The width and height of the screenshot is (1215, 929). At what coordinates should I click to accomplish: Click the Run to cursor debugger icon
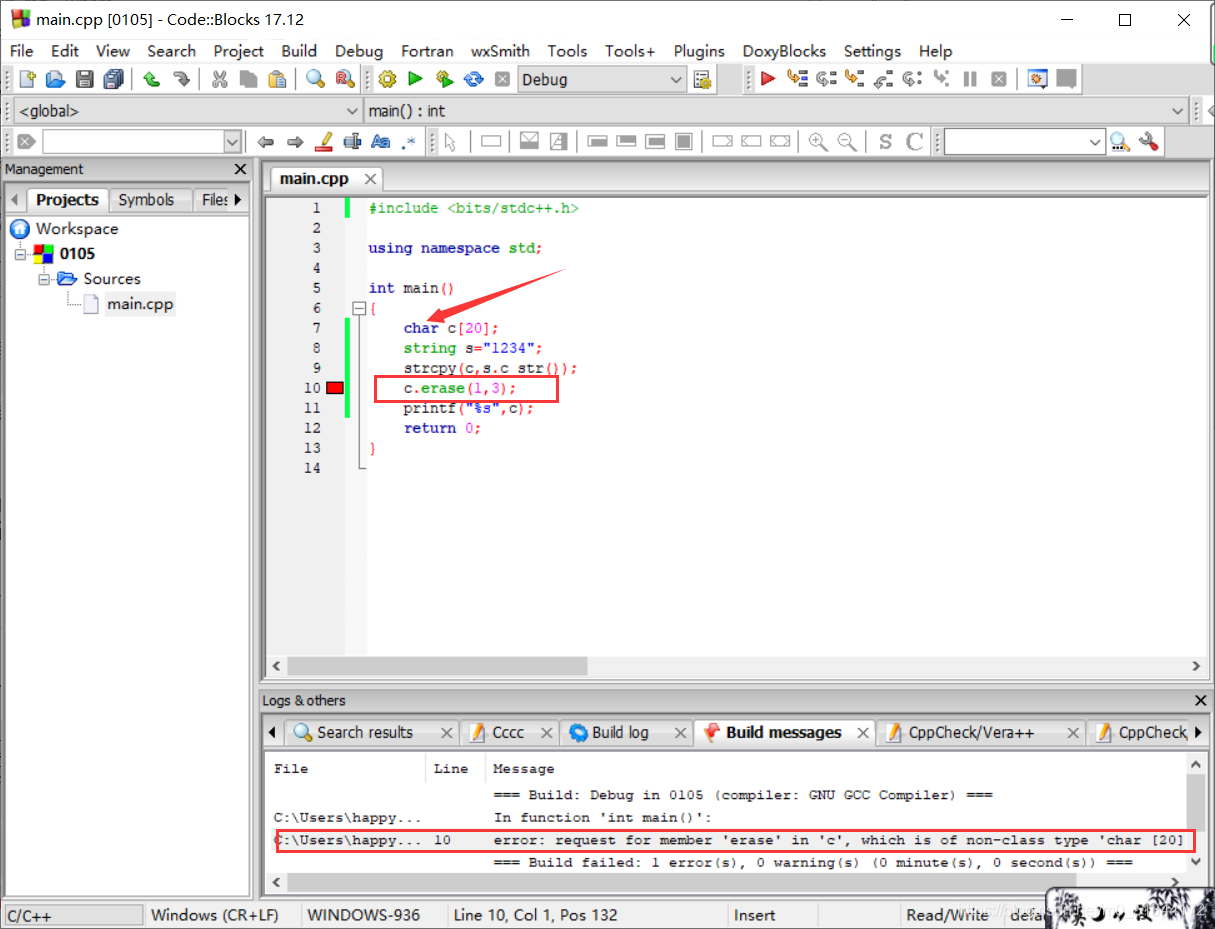click(x=797, y=79)
